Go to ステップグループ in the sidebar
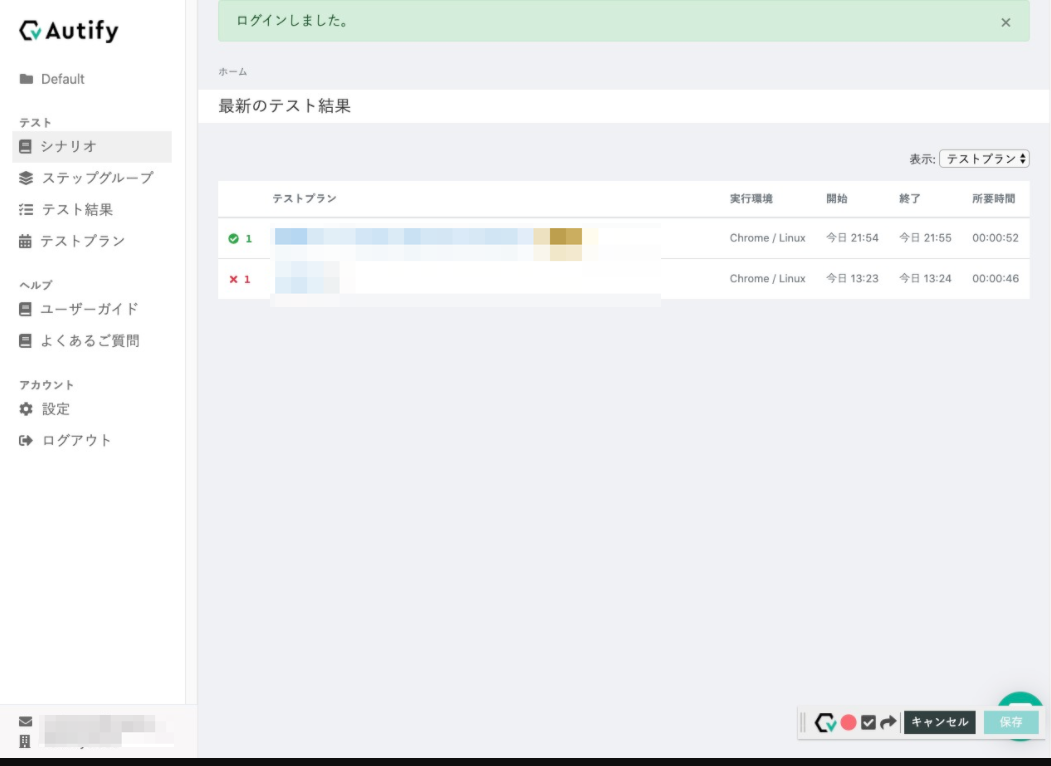Image resolution: width=1051 pixels, height=766 pixels. click(x=86, y=178)
